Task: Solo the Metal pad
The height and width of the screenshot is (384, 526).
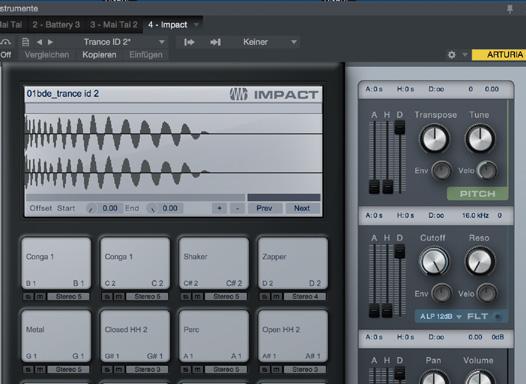Action: coord(29,369)
